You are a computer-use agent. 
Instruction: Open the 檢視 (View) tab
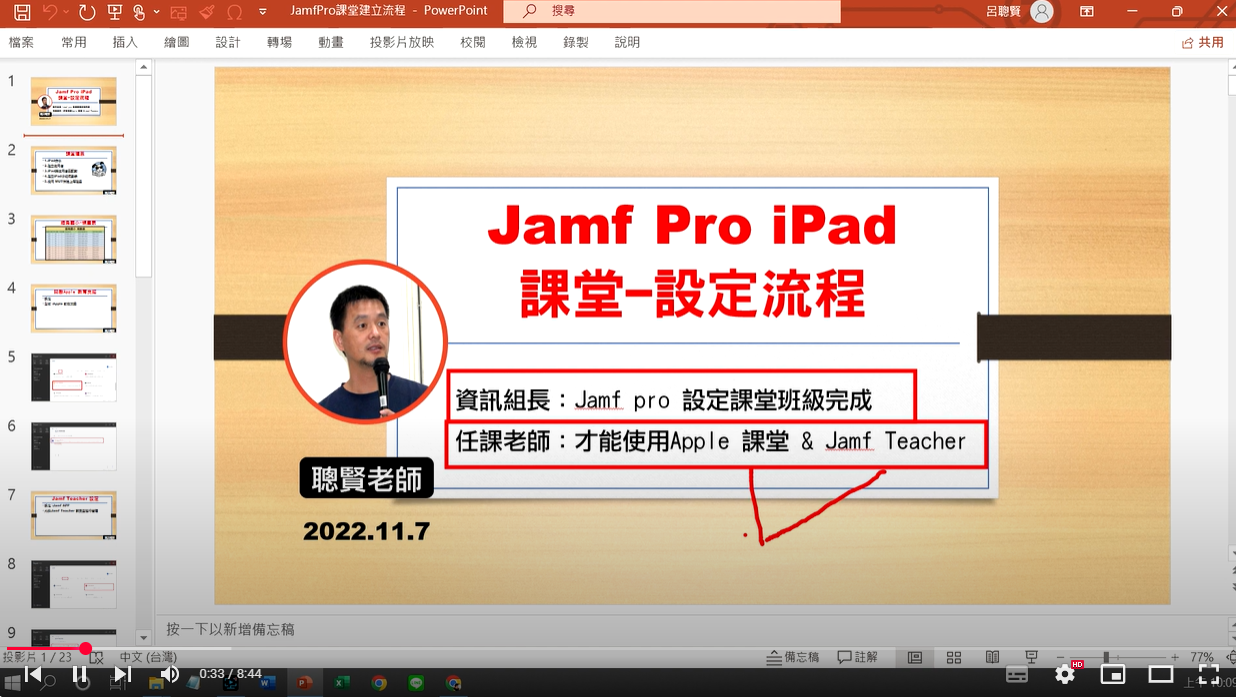524,42
